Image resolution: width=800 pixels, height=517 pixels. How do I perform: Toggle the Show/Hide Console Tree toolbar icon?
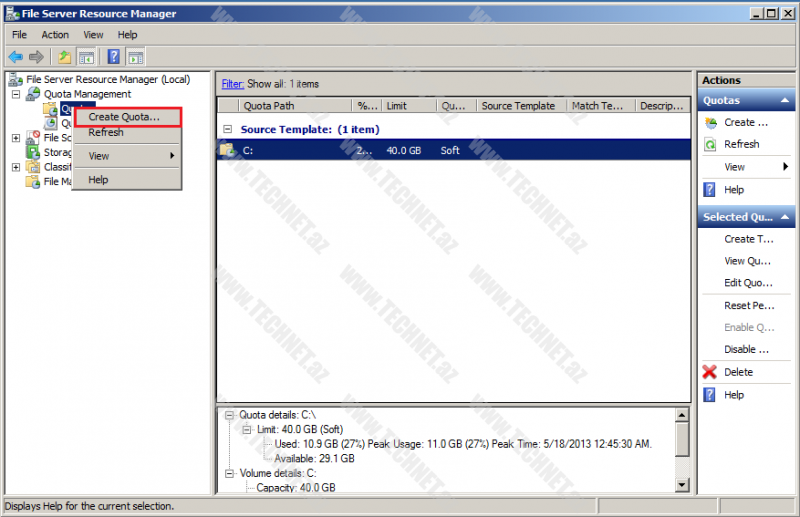pos(87,57)
